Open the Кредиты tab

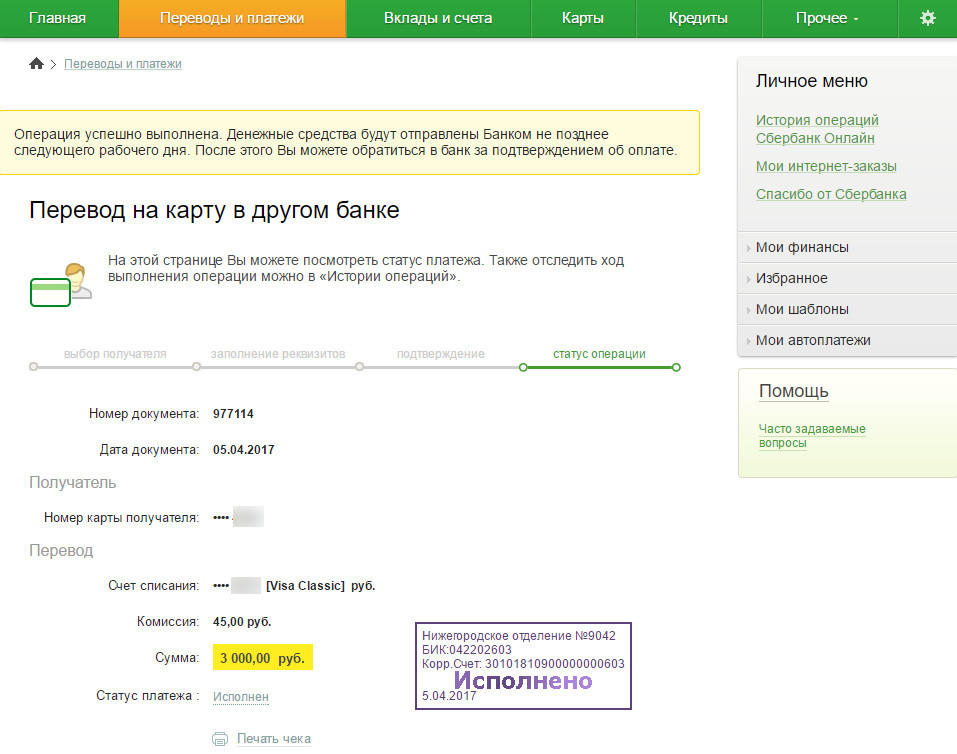[x=698, y=18]
